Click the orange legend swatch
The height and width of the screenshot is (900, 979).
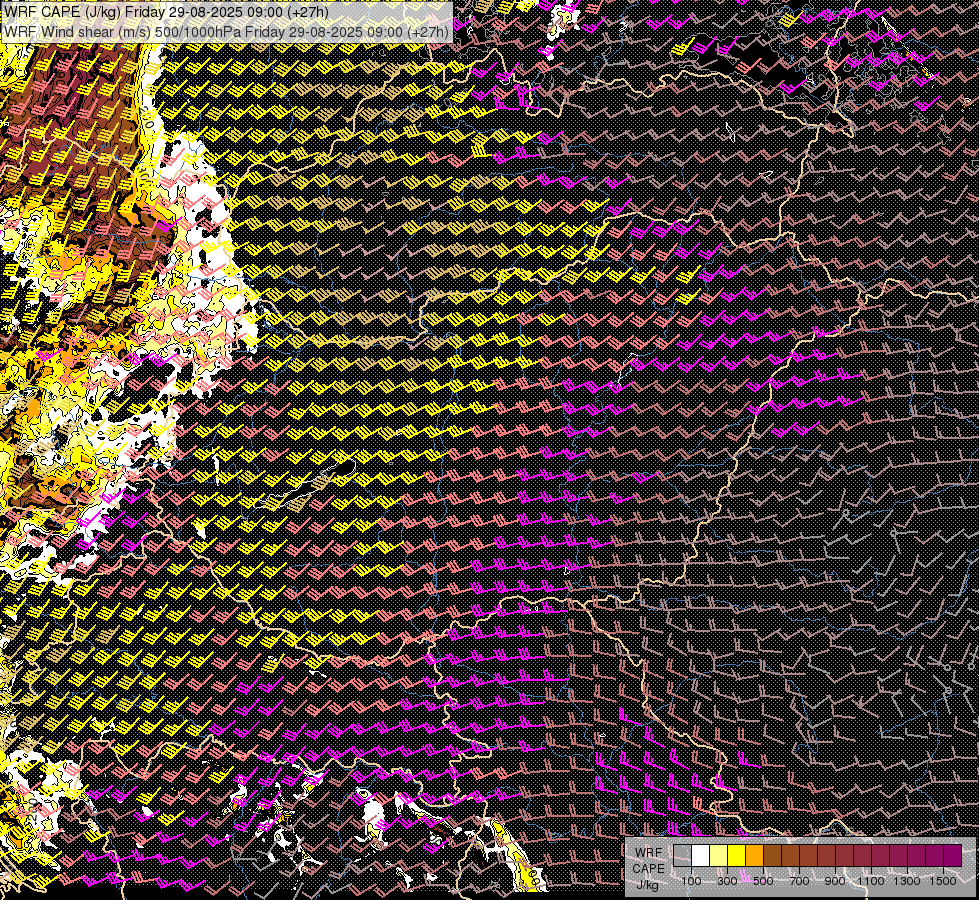(x=754, y=856)
